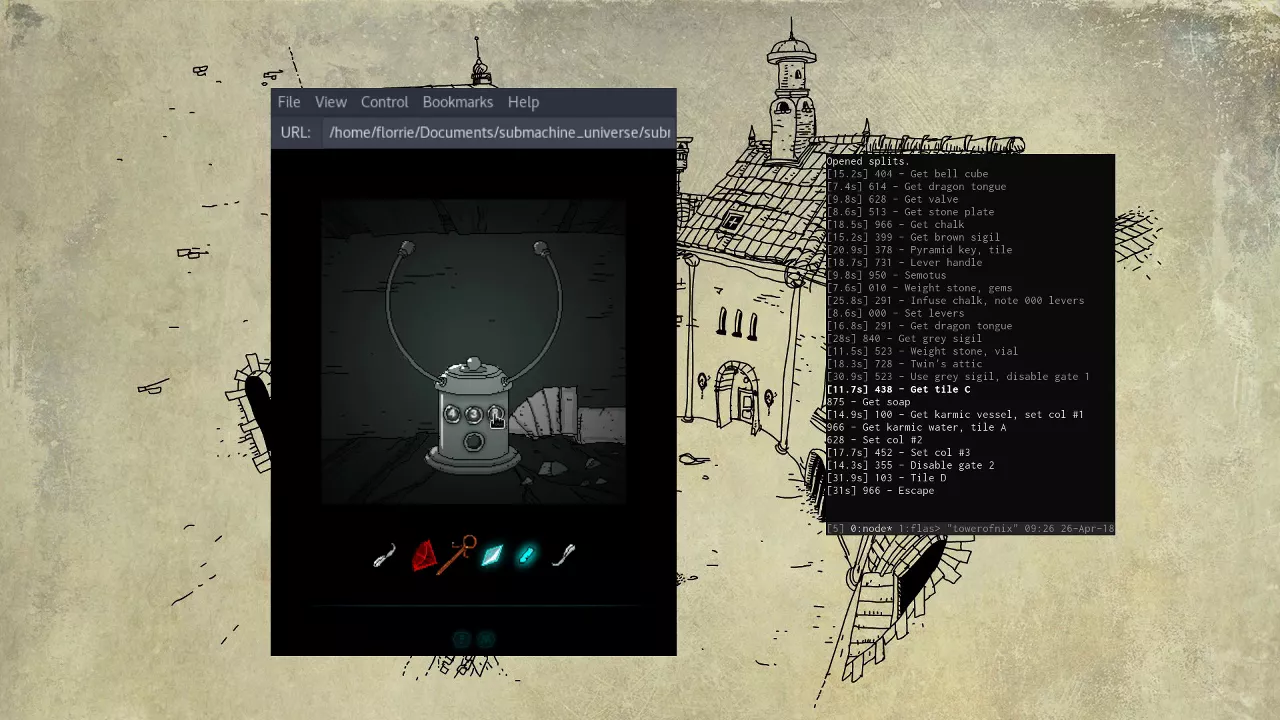Open the Help menu
Viewport: 1280px width, 720px height.
click(x=523, y=102)
